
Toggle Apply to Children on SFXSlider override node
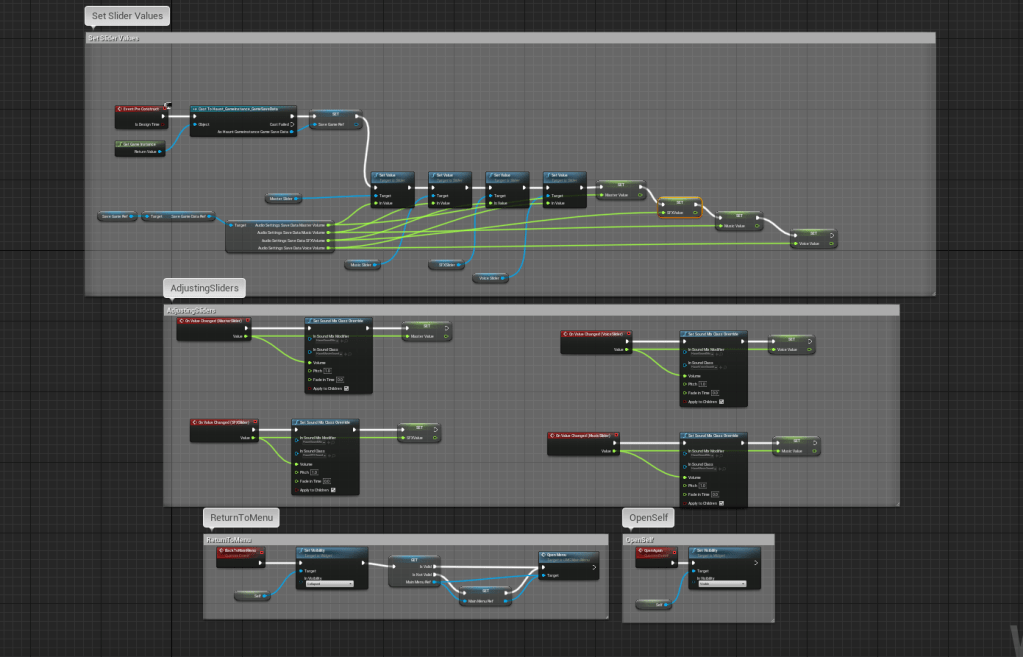coord(333,490)
